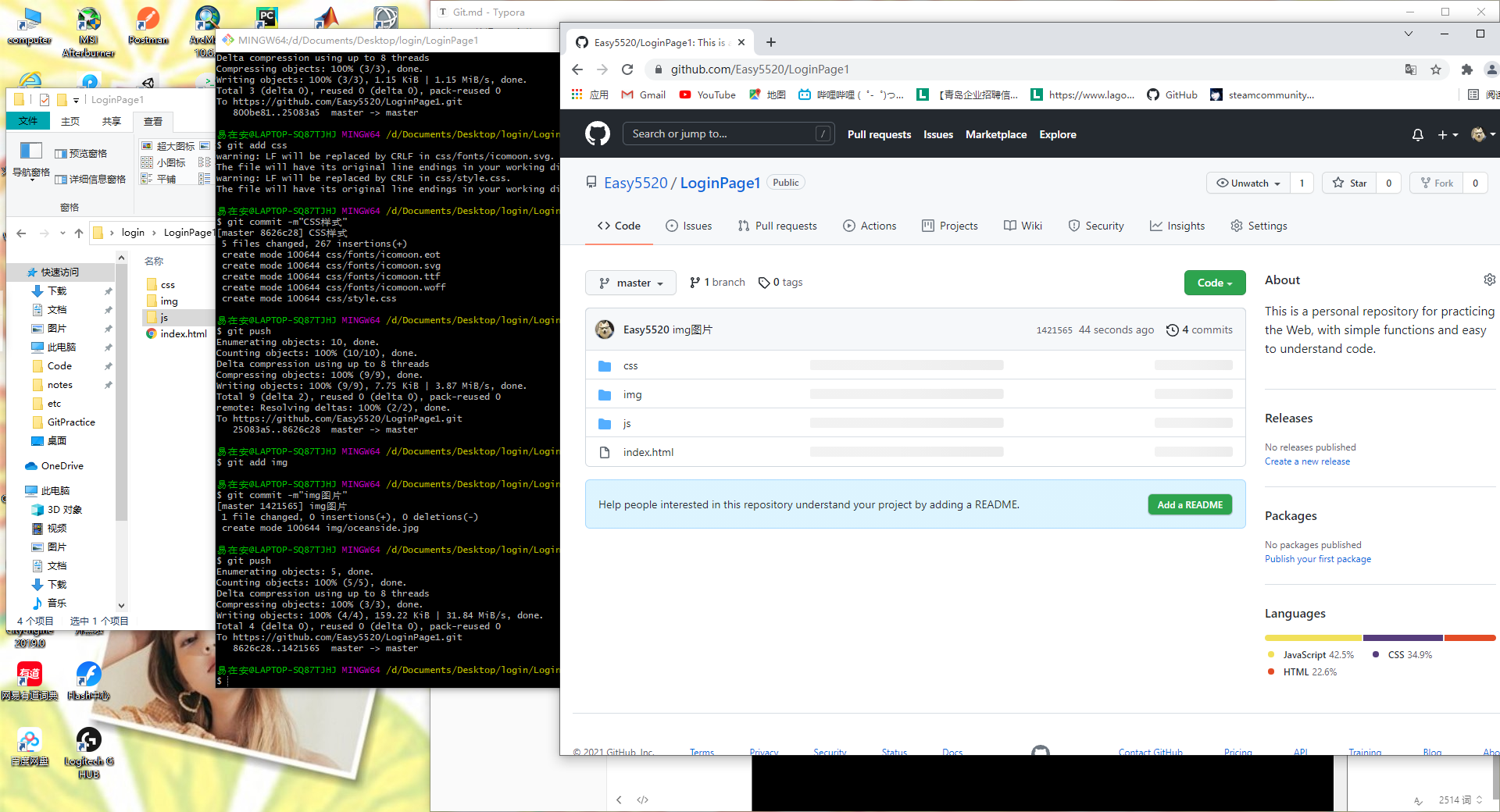Click Publish your first package link
The image size is (1500, 812).
point(1318,559)
